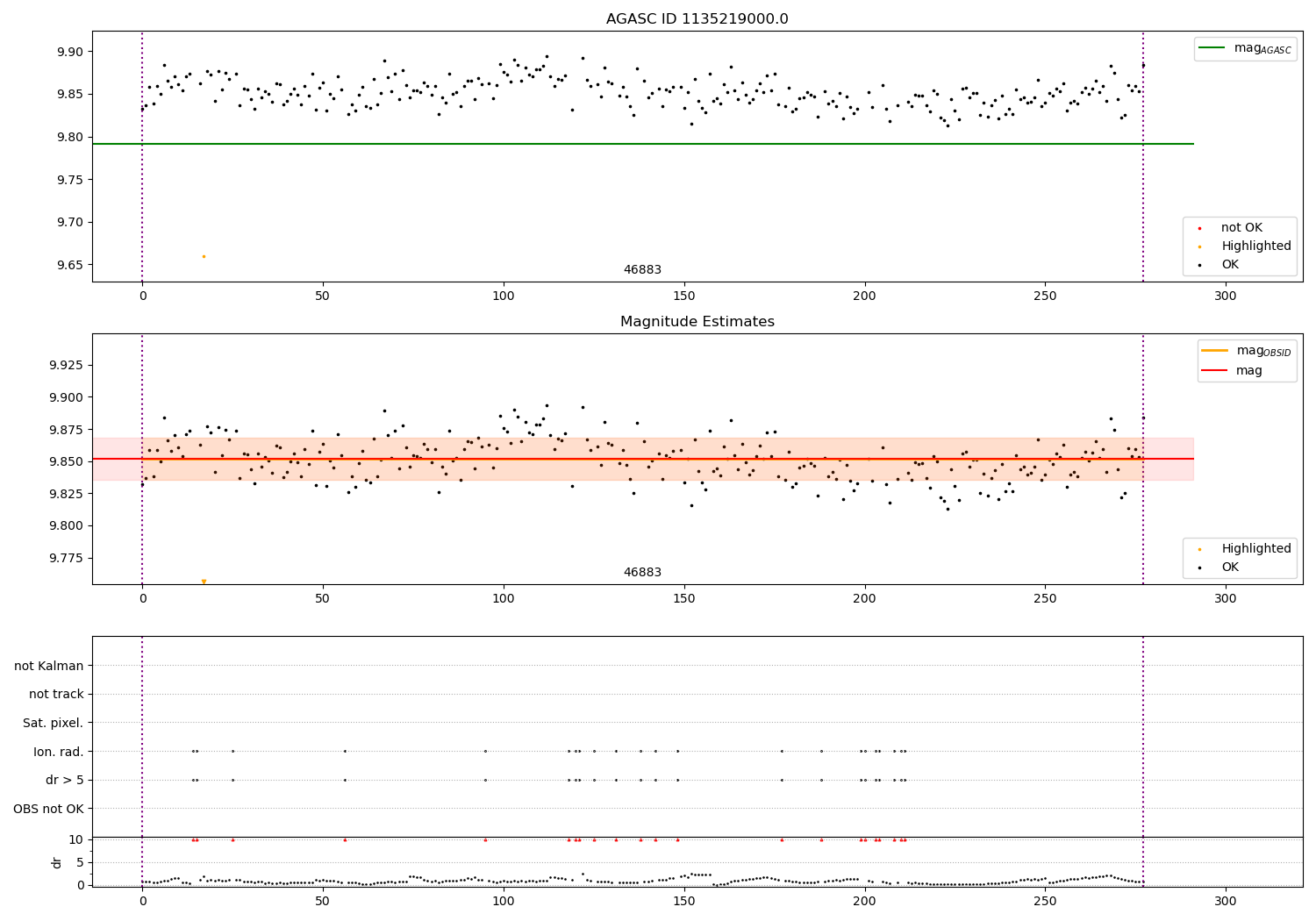This screenshot has width=1316, height=921.
Task: Click 'Highlighted' legend entry in middle plot
Action: coord(1246,549)
